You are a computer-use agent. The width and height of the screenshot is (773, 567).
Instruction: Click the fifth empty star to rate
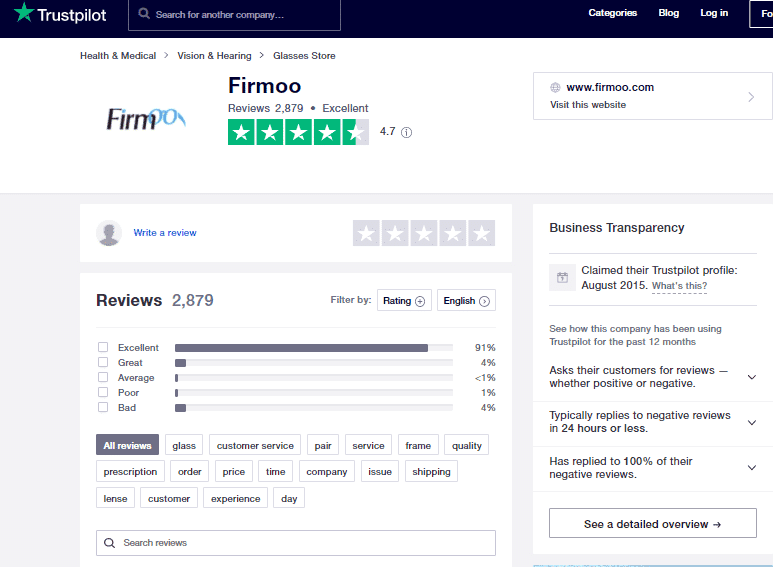(482, 233)
